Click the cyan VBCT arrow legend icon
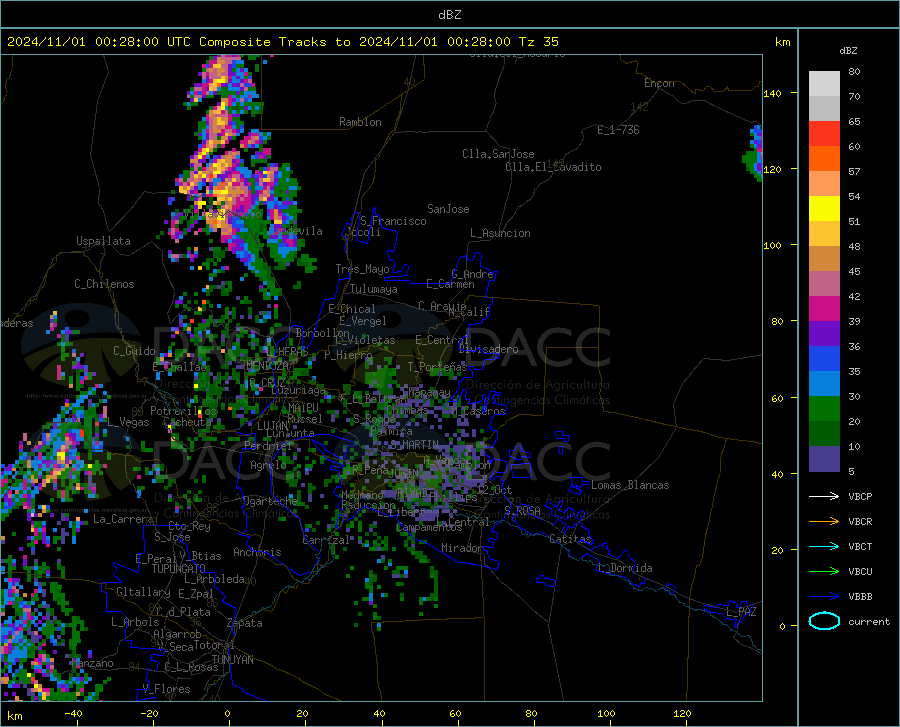 tap(824, 546)
